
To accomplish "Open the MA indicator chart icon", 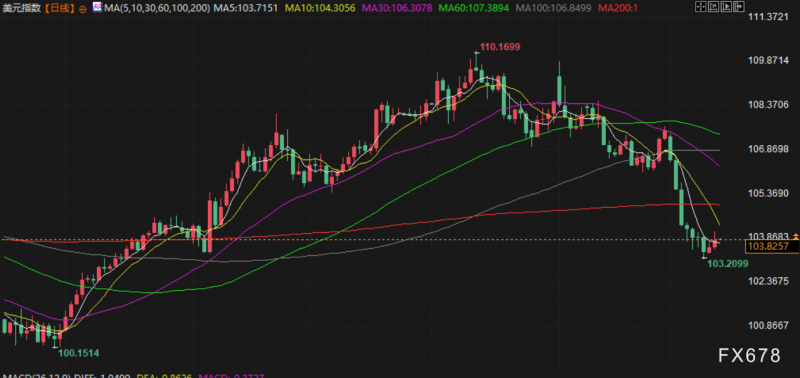I will (x=97, y=8).
